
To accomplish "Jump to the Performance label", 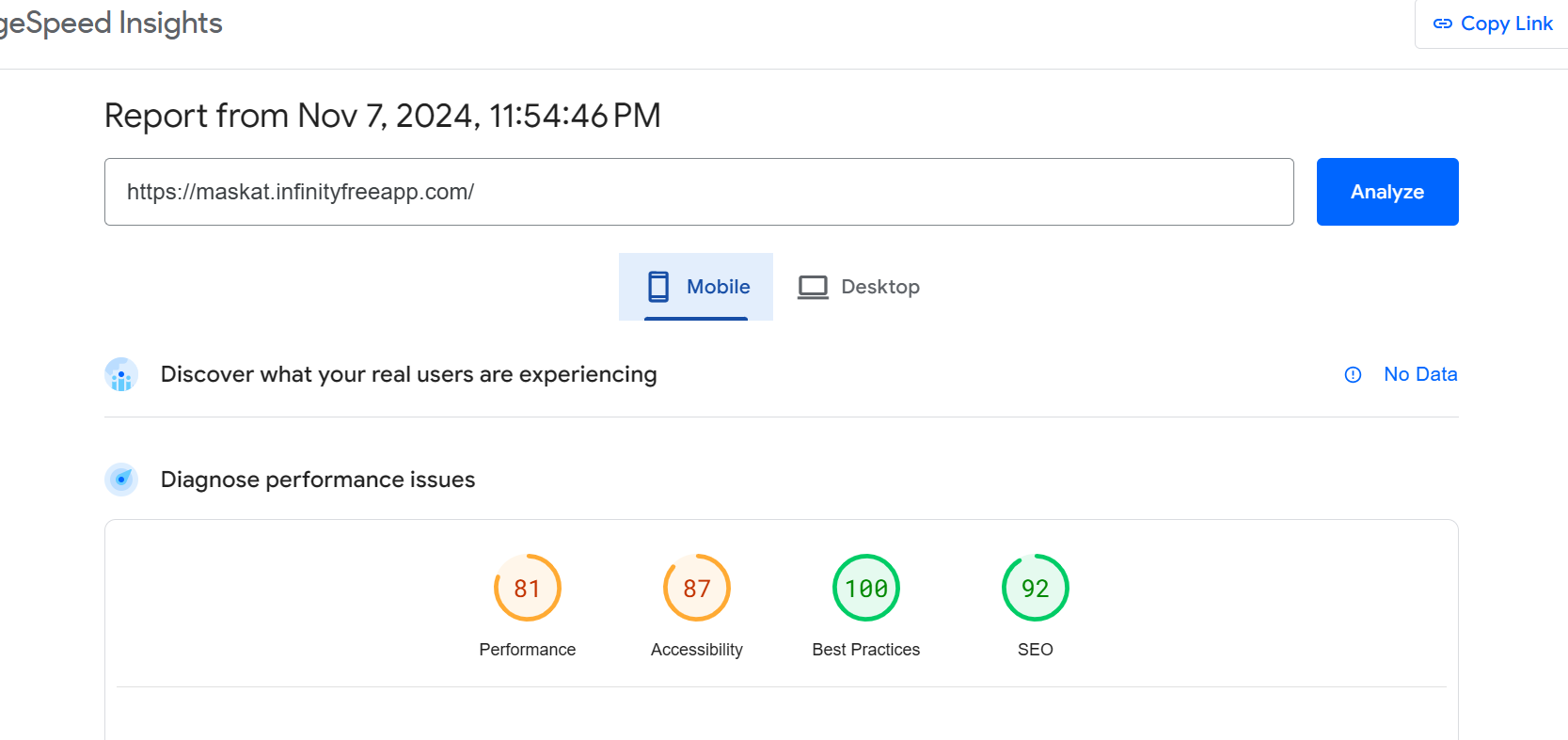I will (527, 650).
